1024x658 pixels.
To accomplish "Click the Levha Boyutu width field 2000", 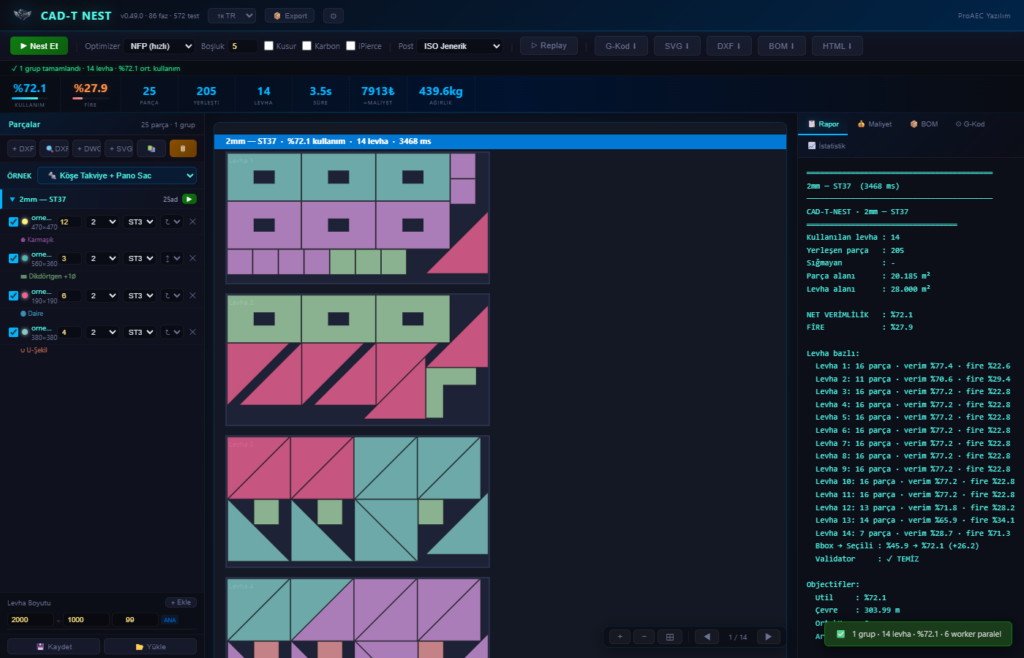I will click(x=30, y=619).
